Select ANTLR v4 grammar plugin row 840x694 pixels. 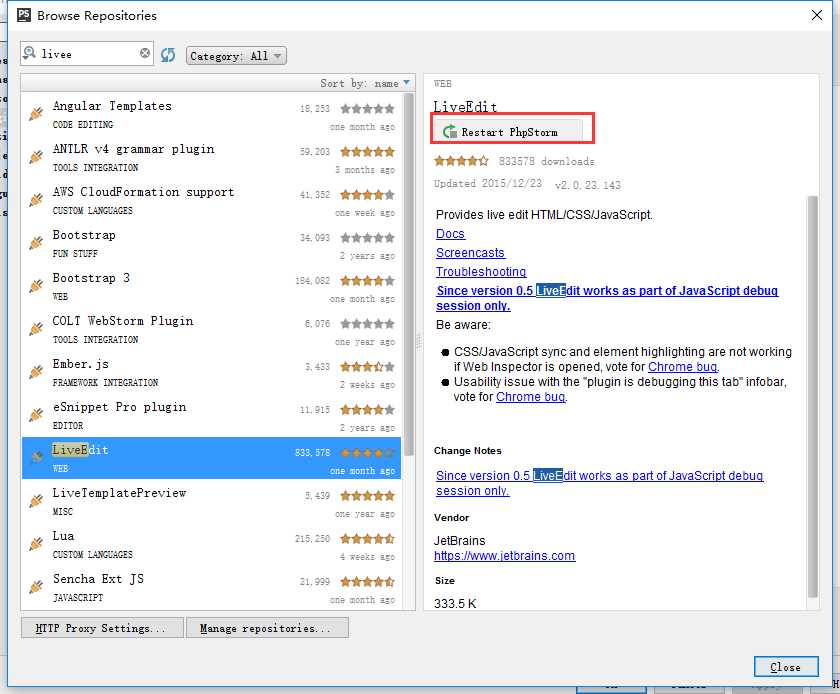[x=211, y=158]
